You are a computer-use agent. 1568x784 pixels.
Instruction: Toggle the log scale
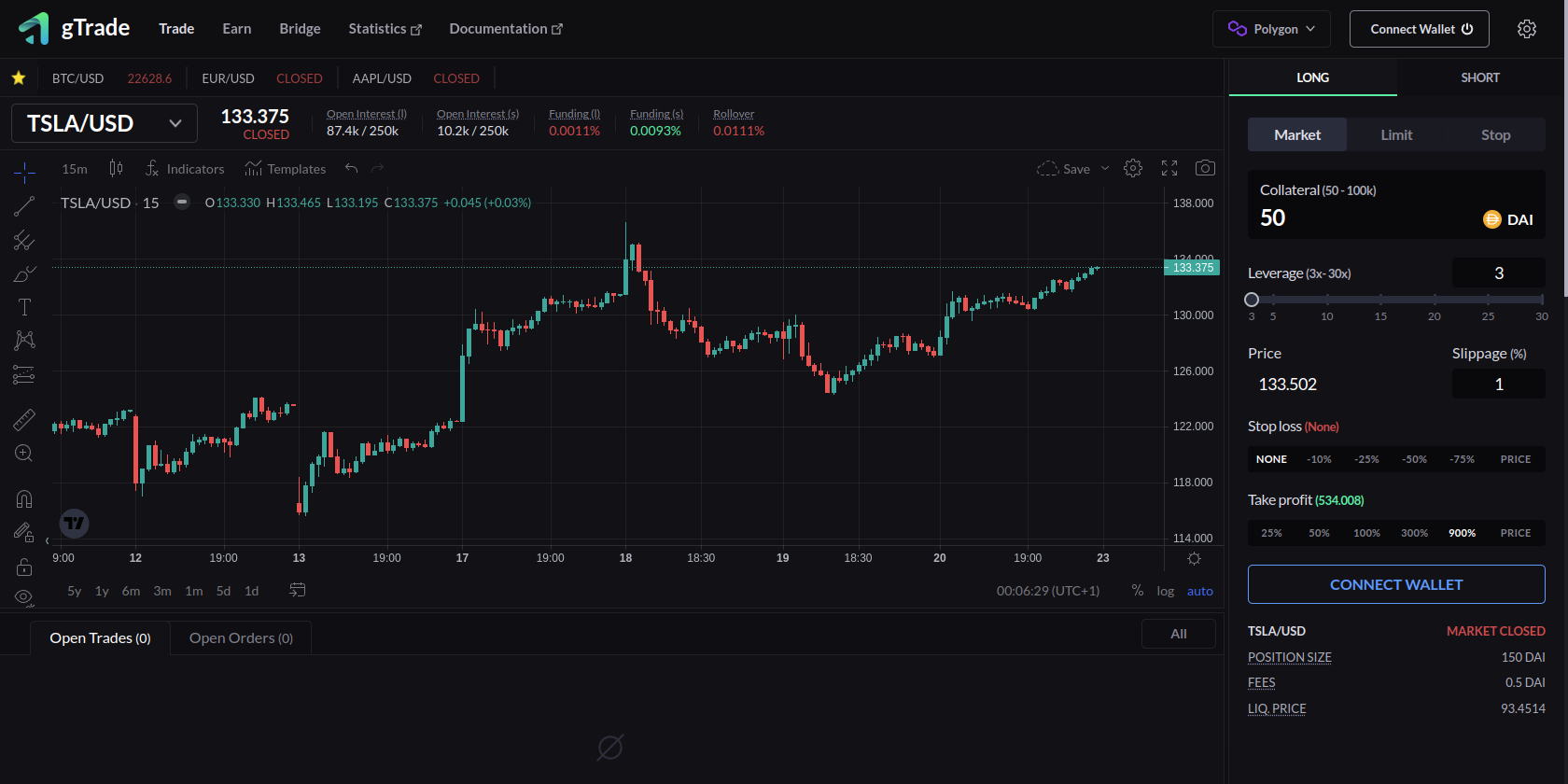(1166, 591)
